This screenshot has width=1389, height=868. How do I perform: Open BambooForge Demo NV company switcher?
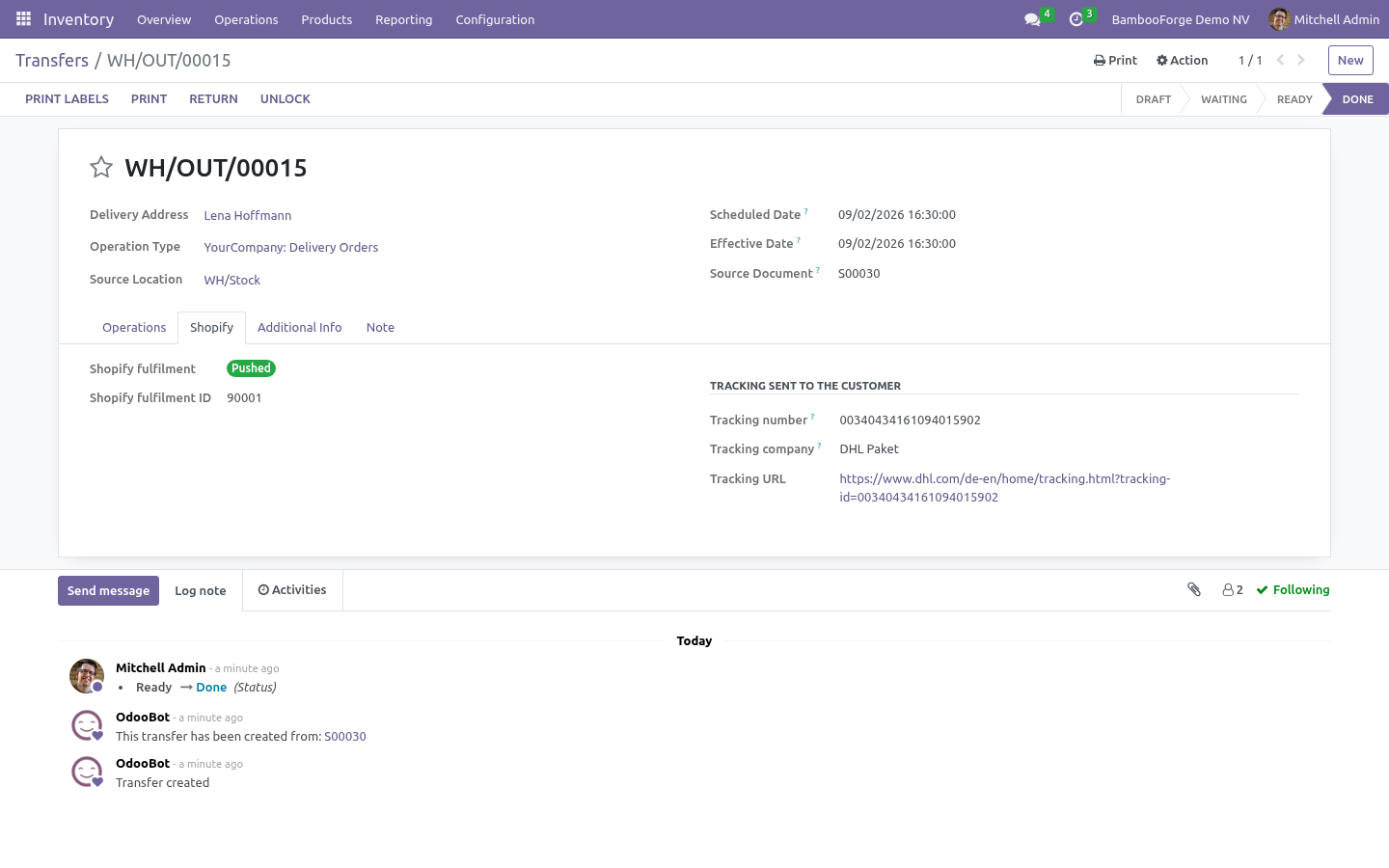click(1180, 19)
